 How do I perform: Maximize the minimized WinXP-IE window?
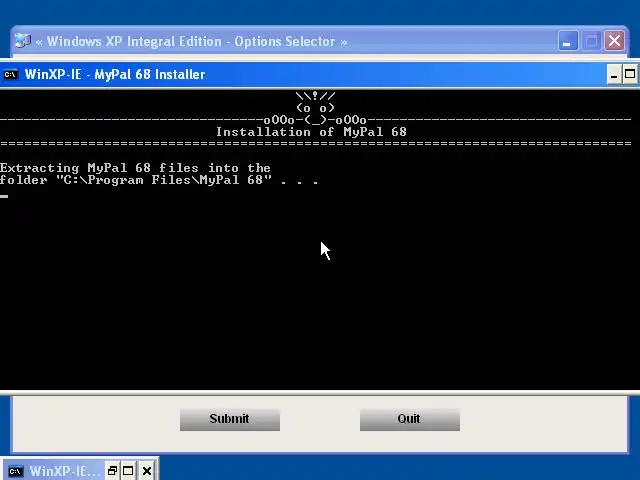pyautogui.click(x=128, y=471)
